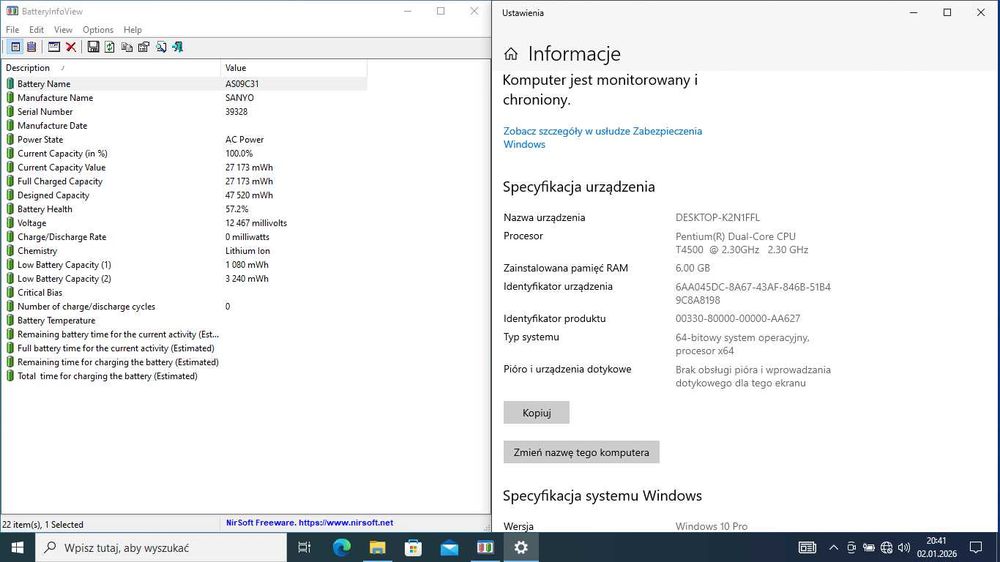
Task: Open Microsoft Store from the taskbar
Action: (413, 547)
